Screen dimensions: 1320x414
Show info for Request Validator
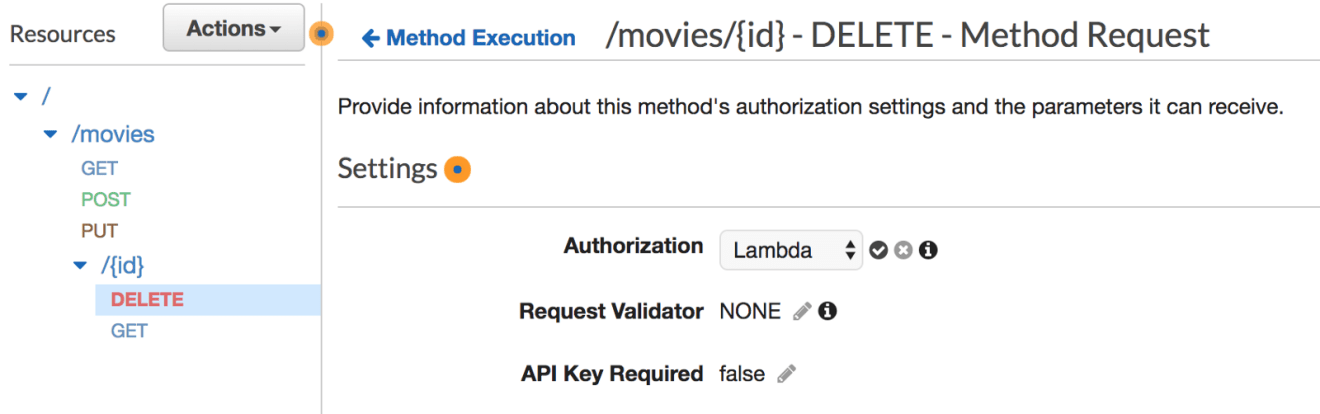coord(827,312)
